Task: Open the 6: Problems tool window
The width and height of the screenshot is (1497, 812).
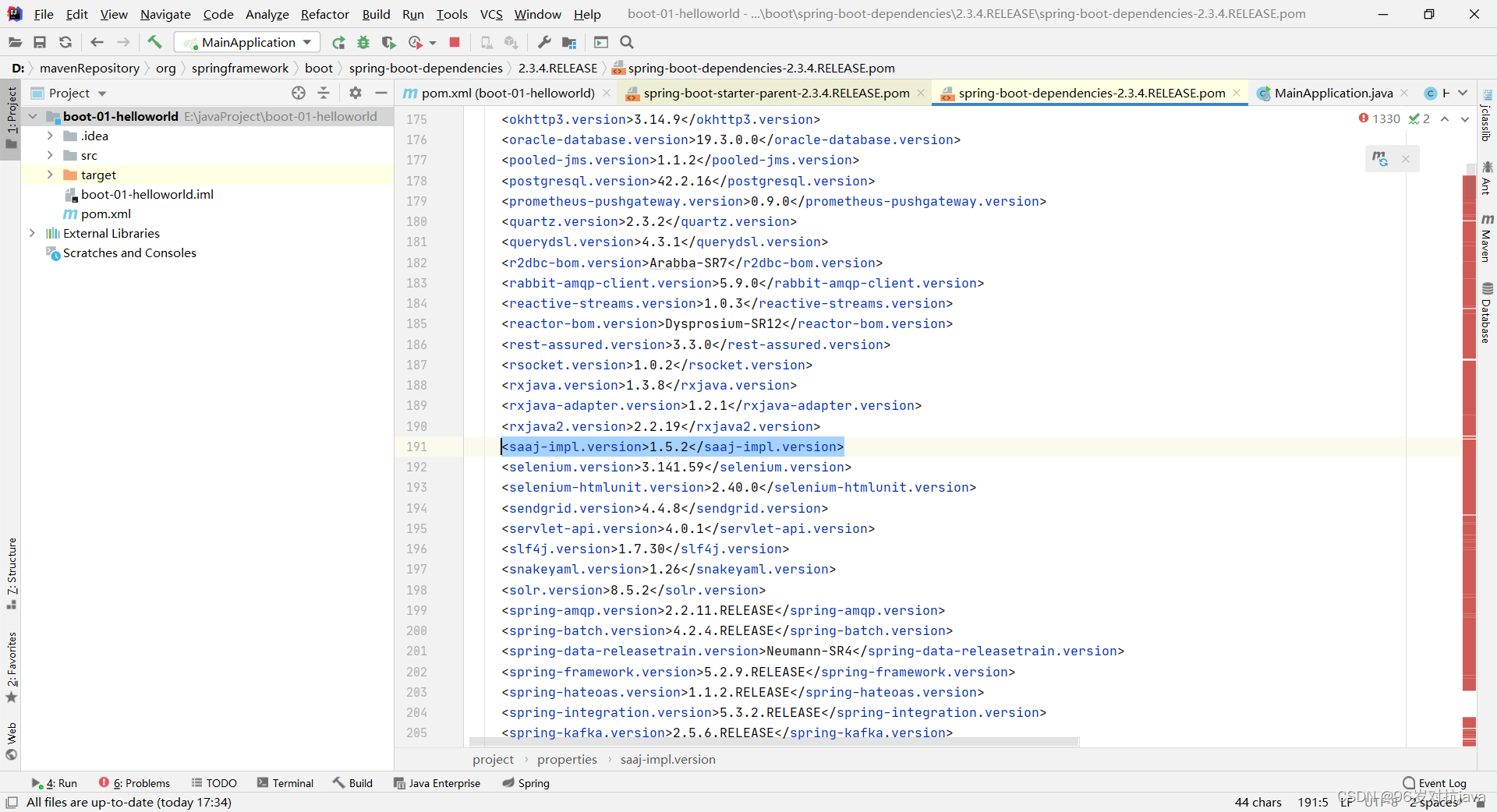Action: point(135,783)
